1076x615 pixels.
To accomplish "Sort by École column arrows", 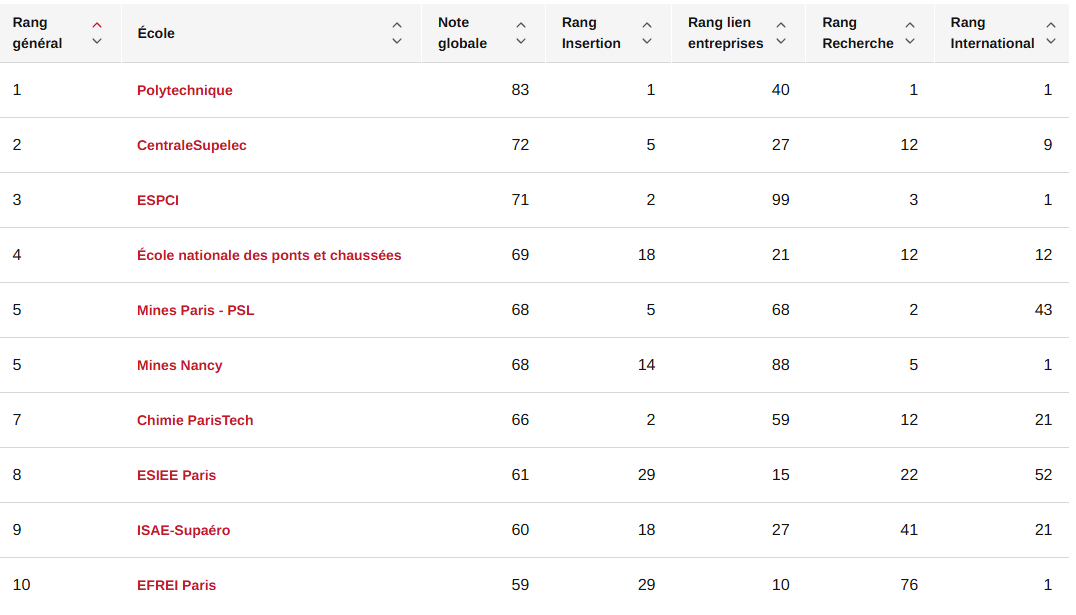I will pyautogui.click(x=397, y=33).
